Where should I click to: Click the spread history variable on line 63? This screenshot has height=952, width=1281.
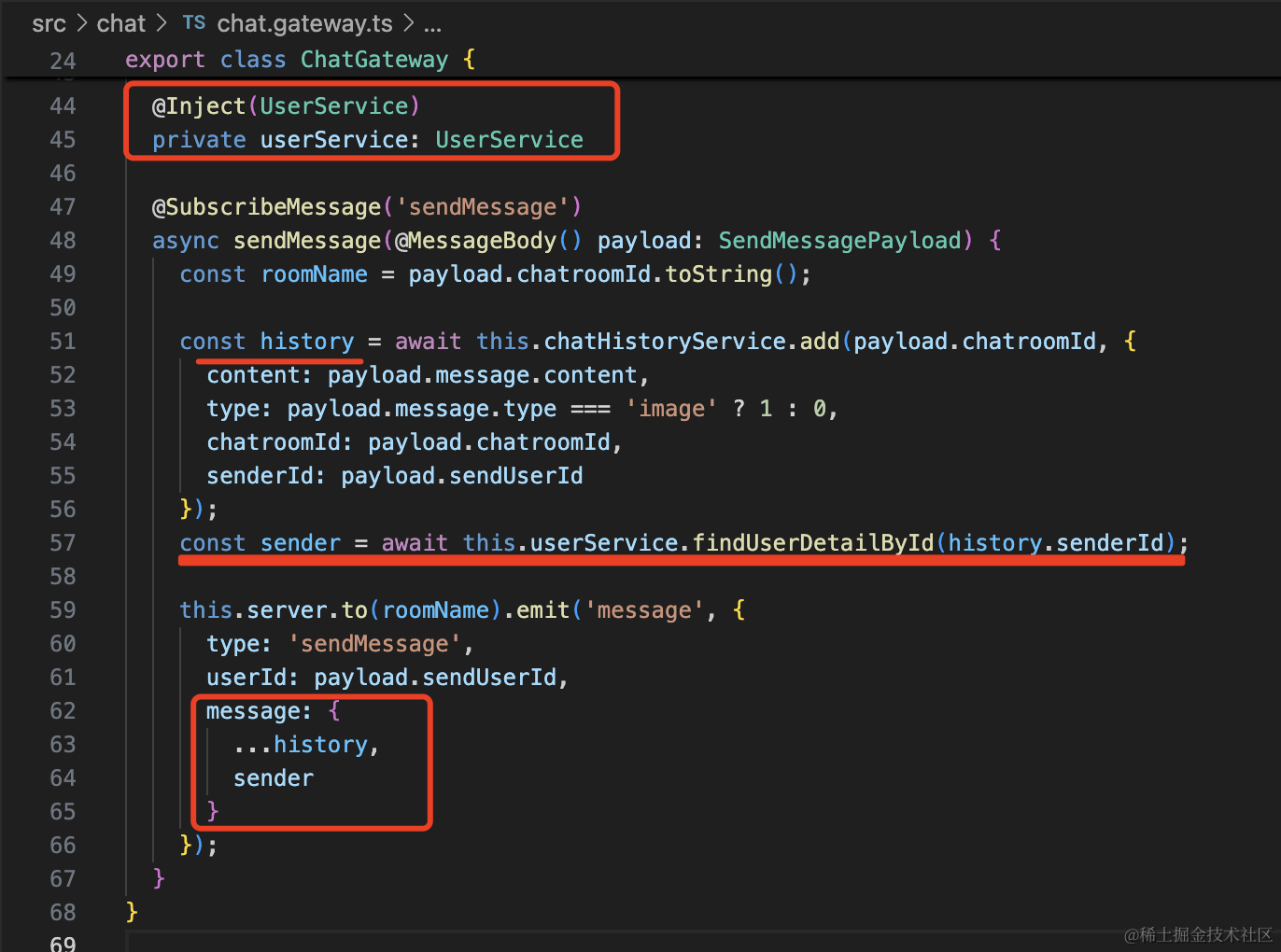pos(320,745)
